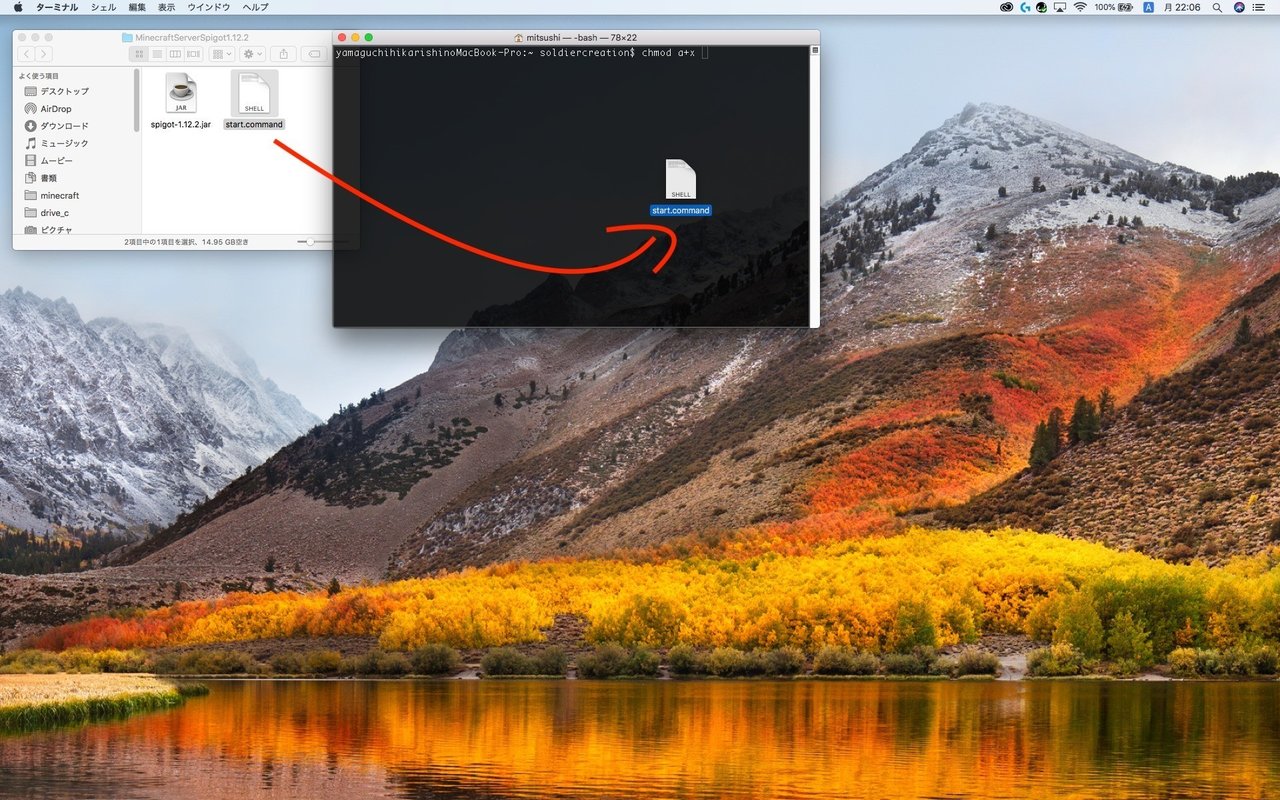Open the 編集 menu
Image resolution: width=1280 pixels, height=800 pixels.
point(137,7)
